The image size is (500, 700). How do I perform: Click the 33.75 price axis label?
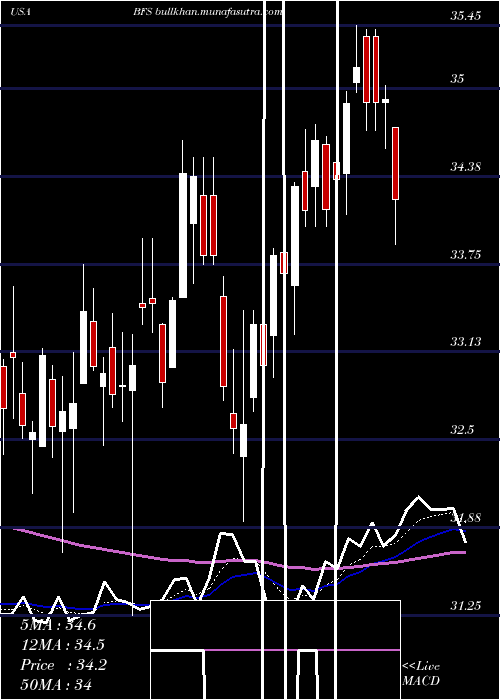pyautogui.click(x=466, y=254)
